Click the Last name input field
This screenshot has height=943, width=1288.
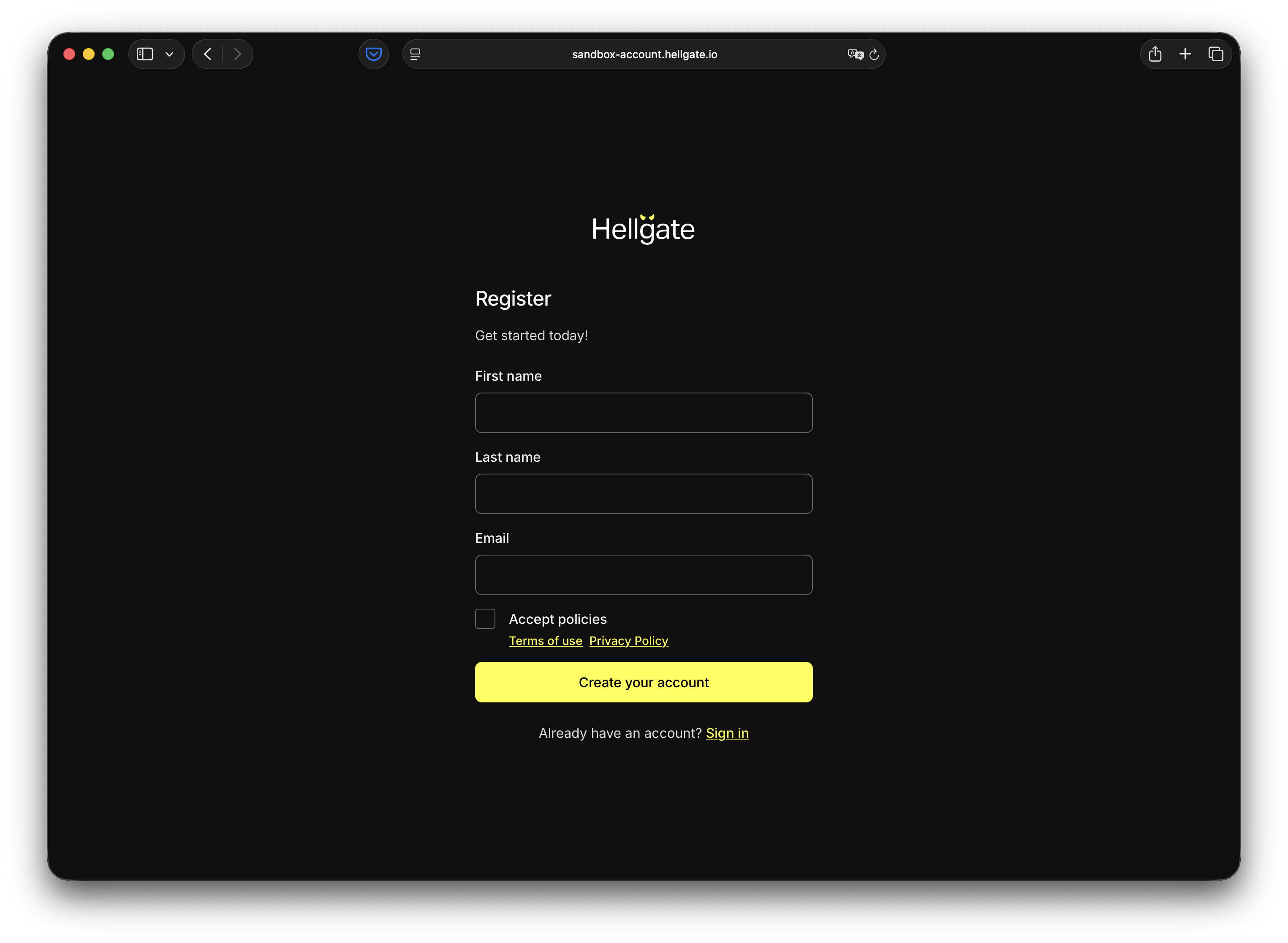pos(644,493)
